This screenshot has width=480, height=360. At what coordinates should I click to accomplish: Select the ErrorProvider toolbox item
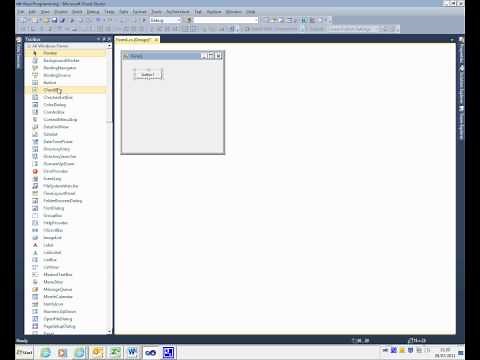tap(66, 171)
